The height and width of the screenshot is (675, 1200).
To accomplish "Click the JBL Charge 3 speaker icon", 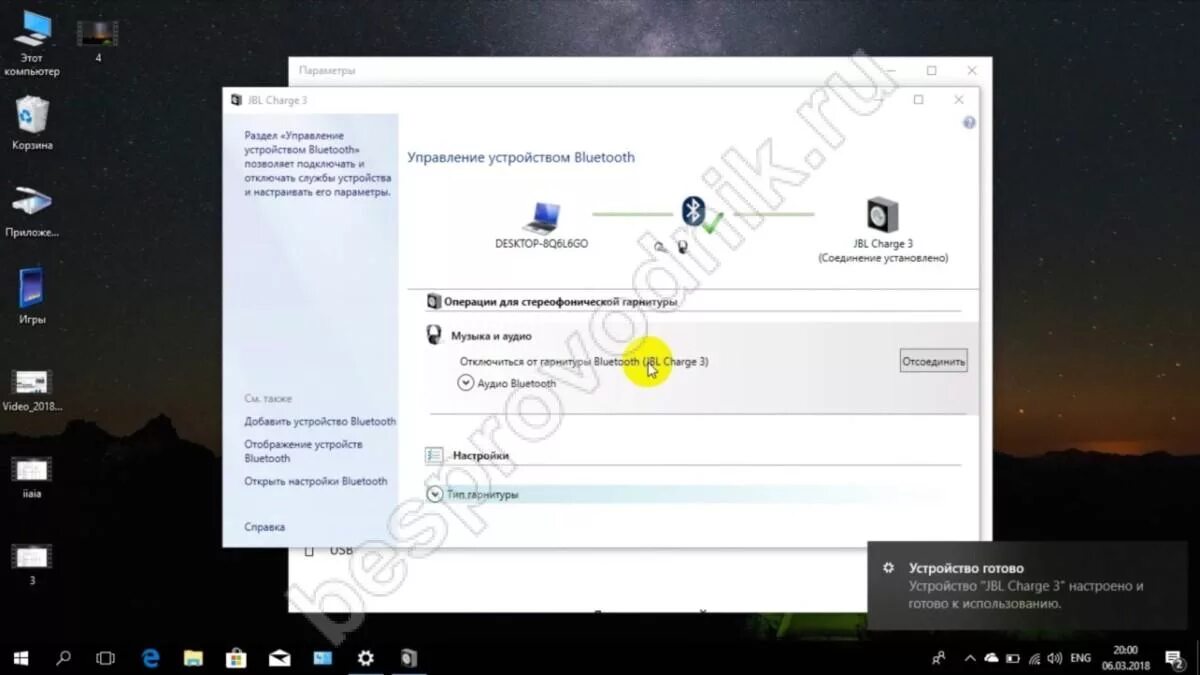I will 882,215.
